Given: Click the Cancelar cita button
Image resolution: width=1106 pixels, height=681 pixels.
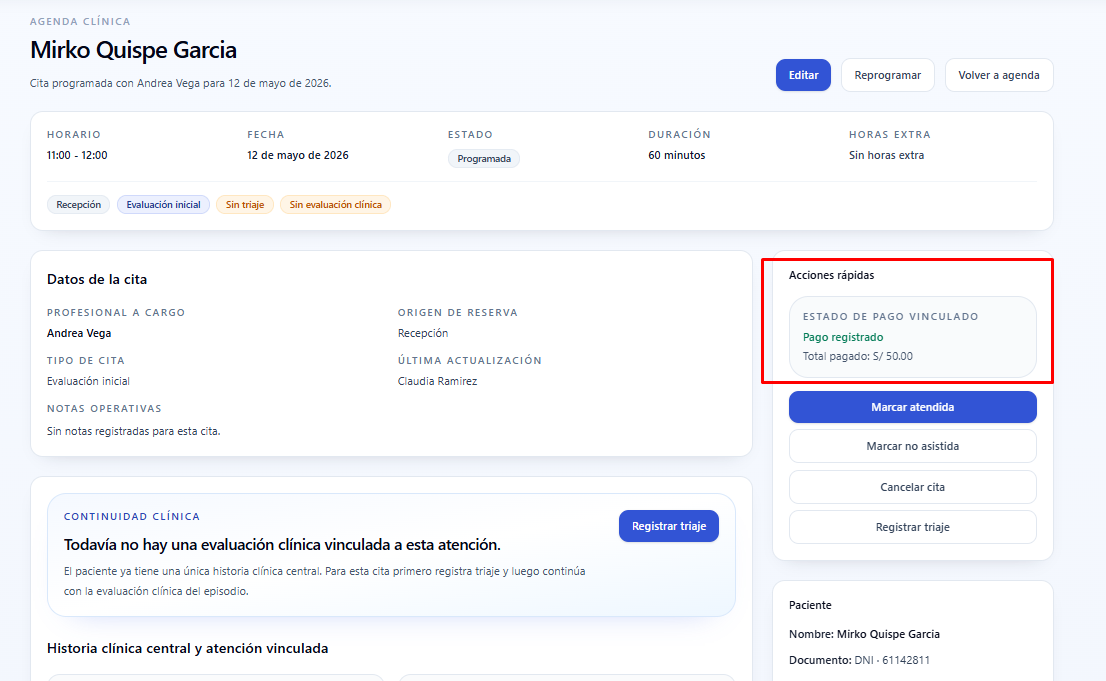Looking at the screenshot, I should coord(913,487).
